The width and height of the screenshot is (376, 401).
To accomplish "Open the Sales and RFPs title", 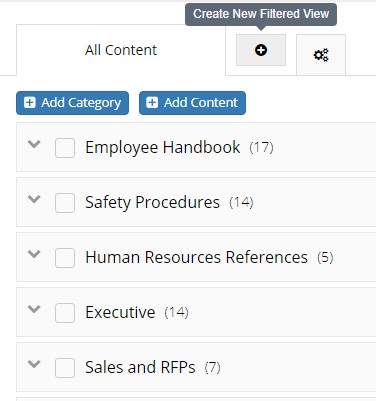I will point(140,367).
